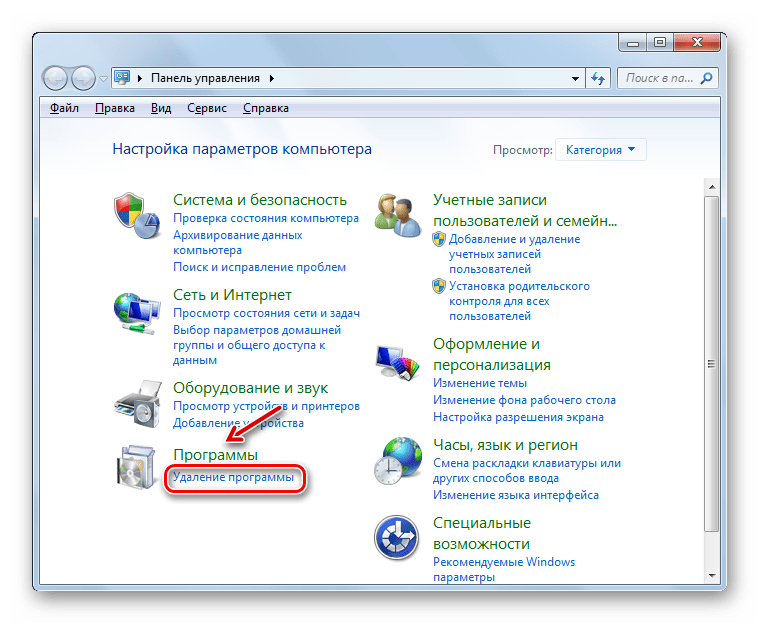This screenshot has width=760, height=624.
Task: Click shield icon next to Добавление и удаление
Action: coord(439,239)
